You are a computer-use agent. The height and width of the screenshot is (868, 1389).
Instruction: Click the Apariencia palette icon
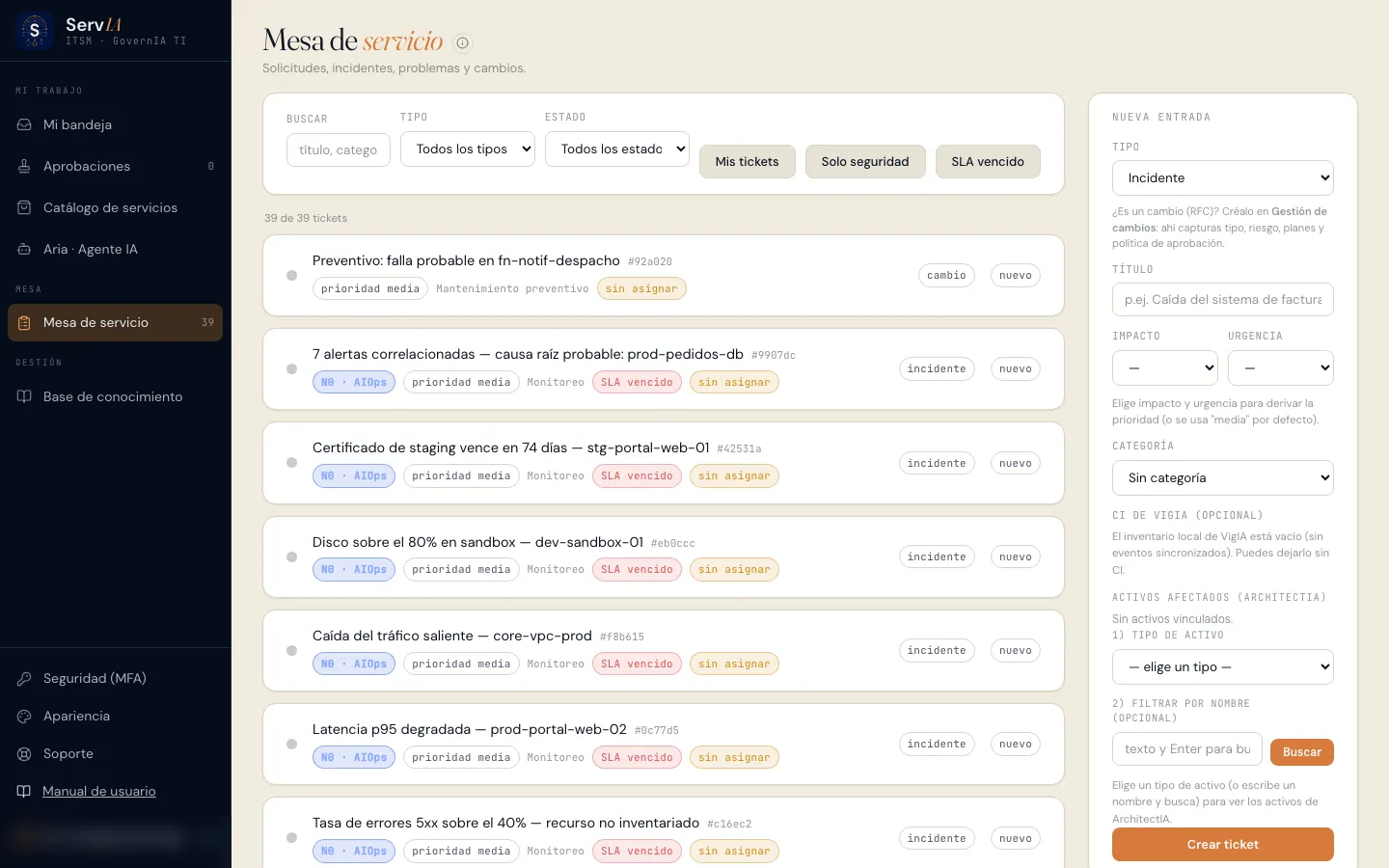click(24, 716)
